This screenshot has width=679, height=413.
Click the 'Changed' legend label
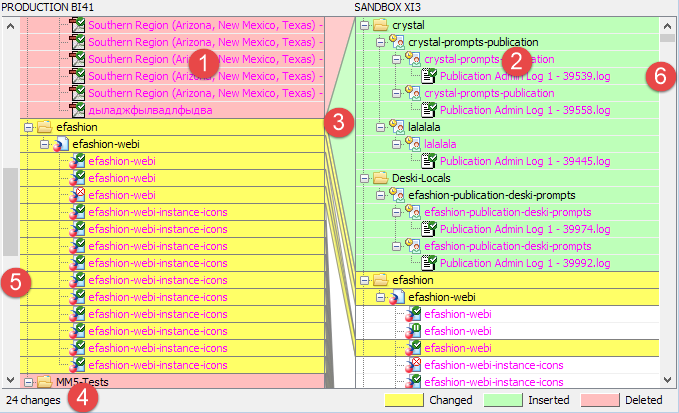(451, 400)
